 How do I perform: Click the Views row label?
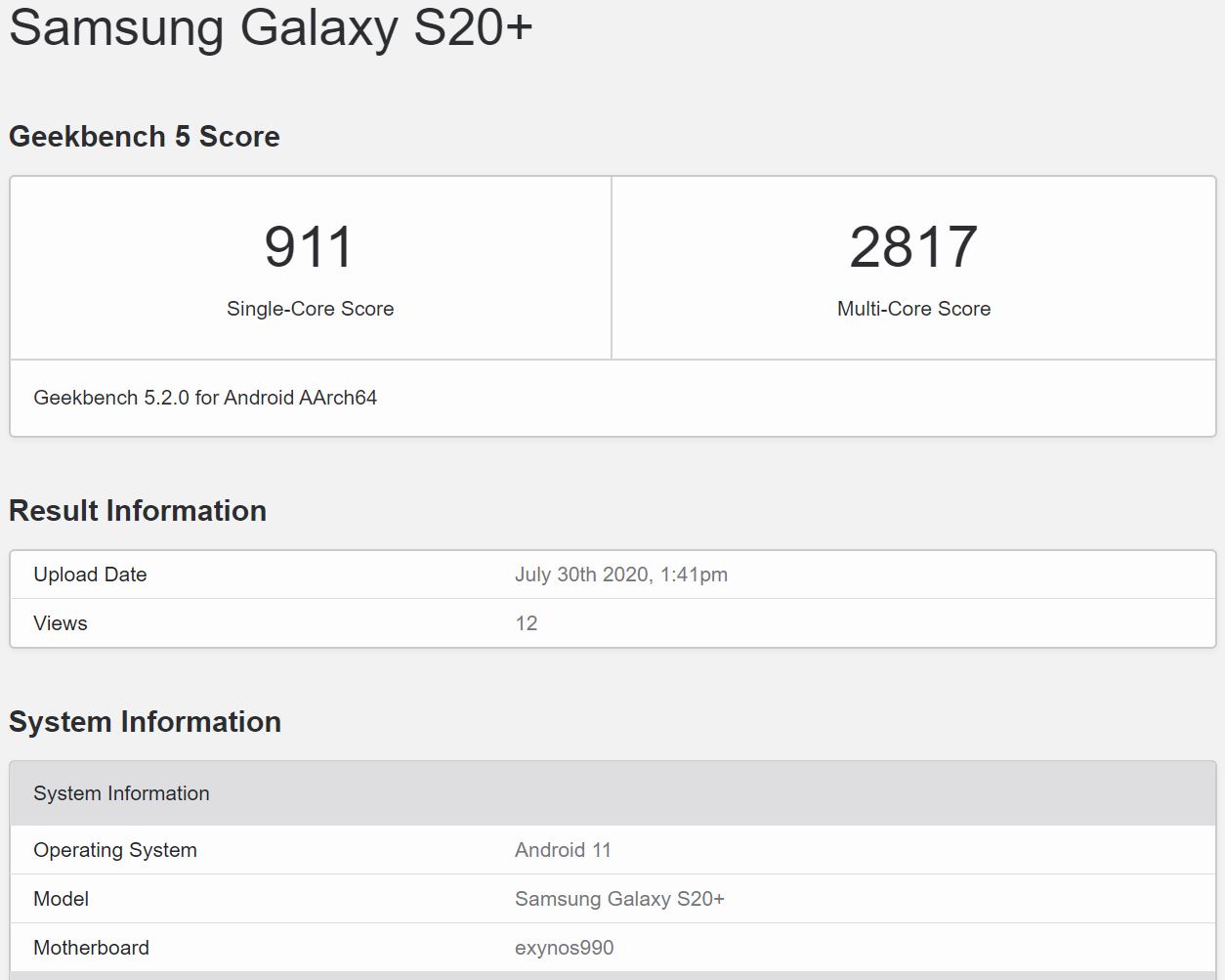point(61,623)
